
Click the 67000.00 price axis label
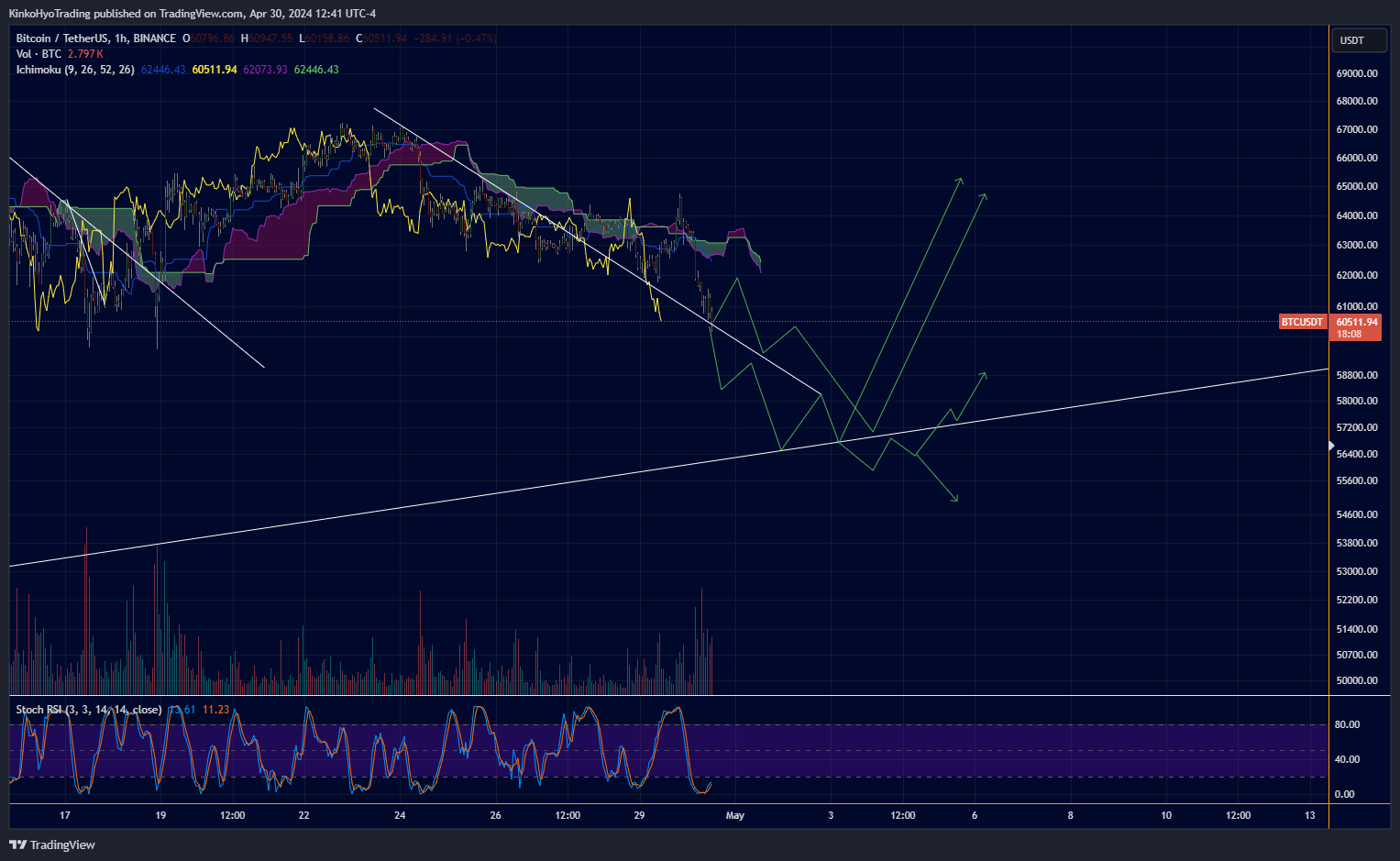tap(1357, 129)
